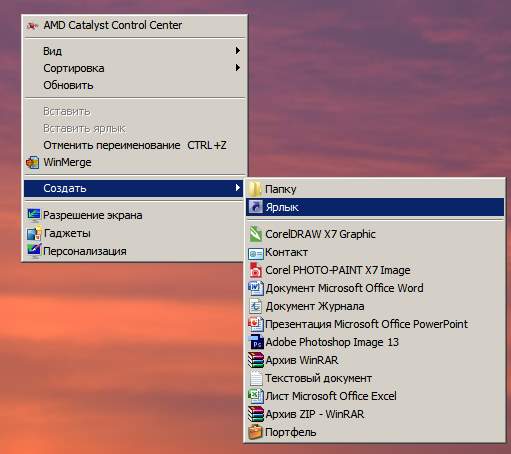Click the Создать submenu arrow

pos(238,188)
